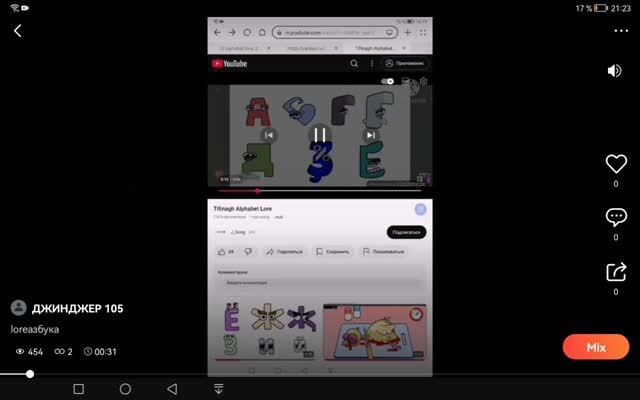Tap the 454 views eye counter
The width and height of the screenshot is (640, 400).
(x=29, y=351)
